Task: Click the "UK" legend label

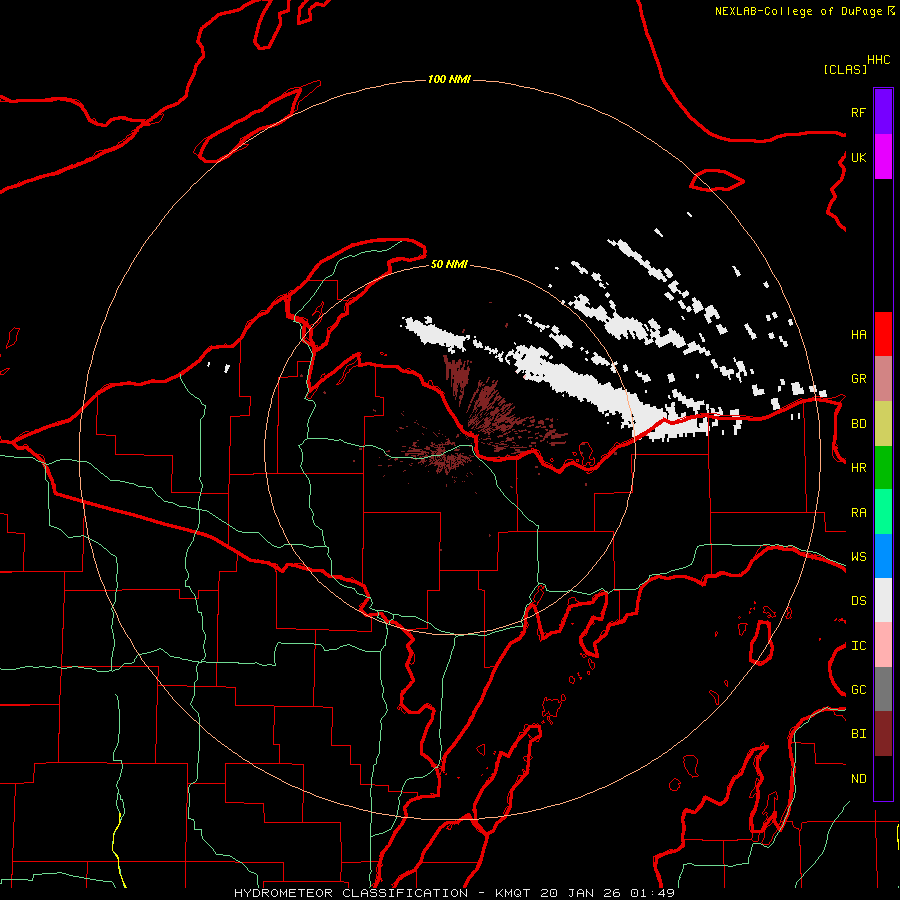Action: [x=858, y=157]
